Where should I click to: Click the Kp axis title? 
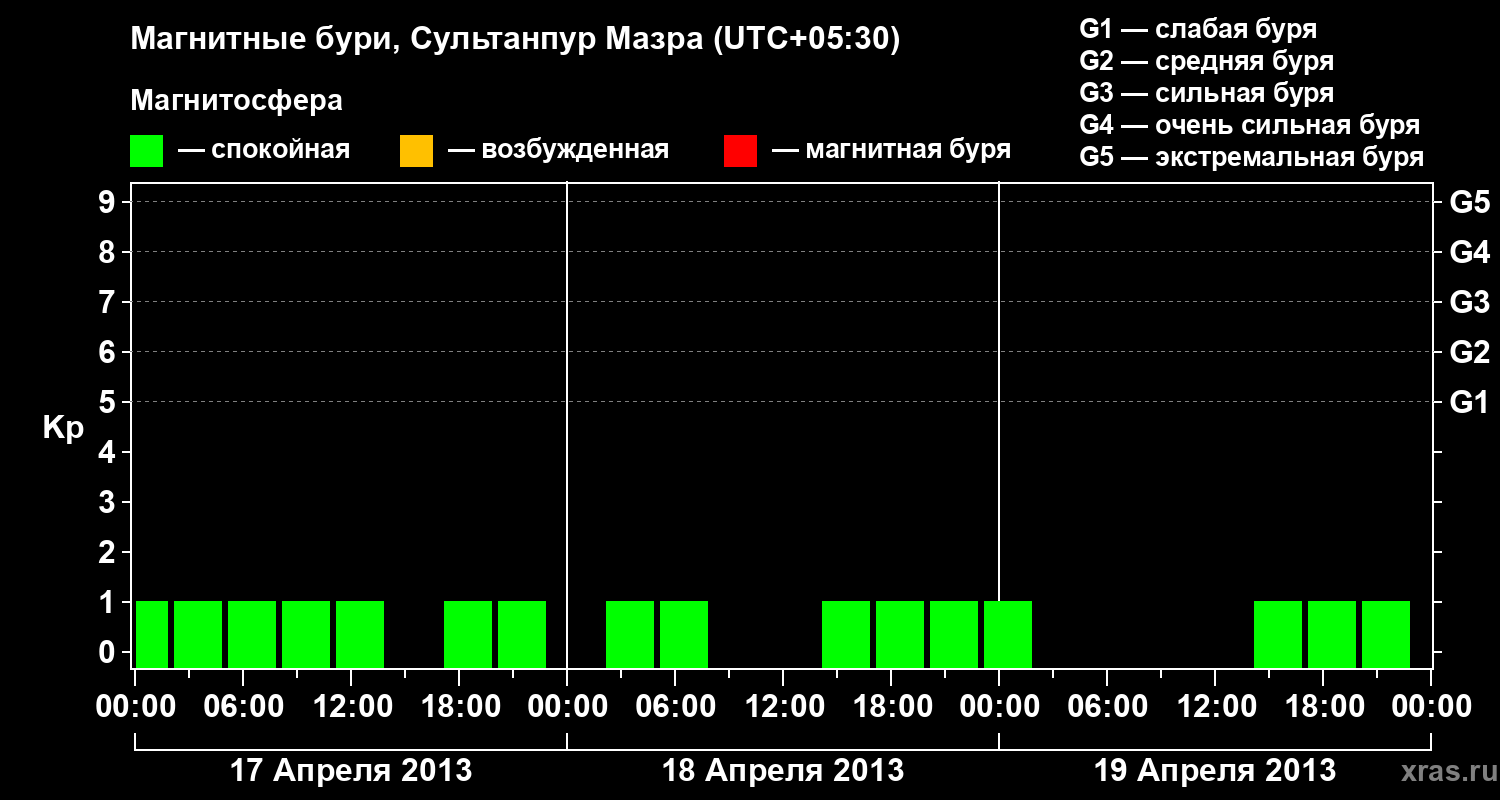(63, 428)
